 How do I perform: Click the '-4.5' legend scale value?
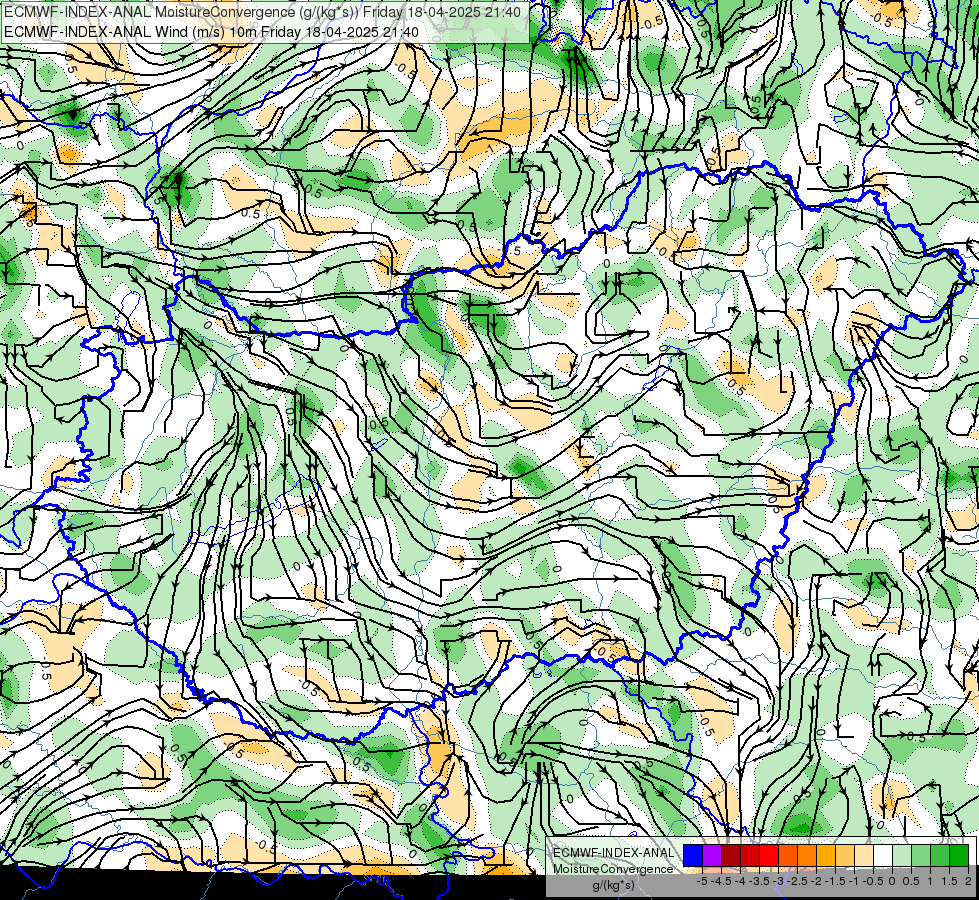[x=721, y=881]
